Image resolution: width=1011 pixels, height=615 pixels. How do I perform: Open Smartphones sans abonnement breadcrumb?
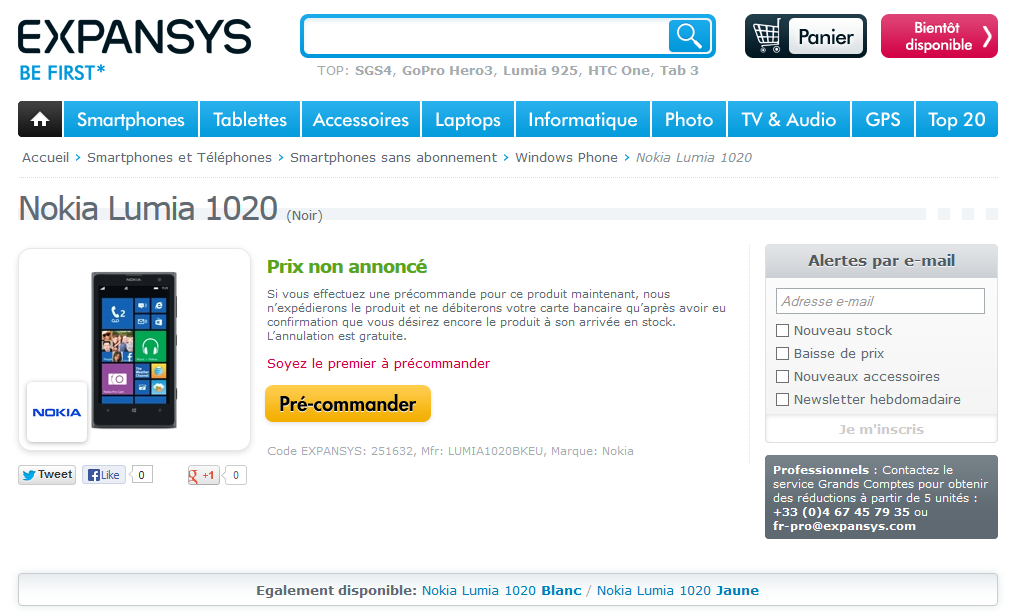pos(393,158)
